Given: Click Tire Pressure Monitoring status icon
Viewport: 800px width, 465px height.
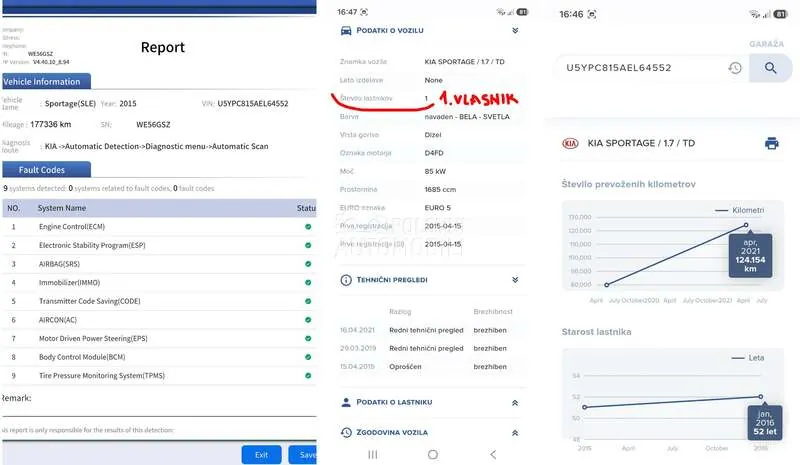Looking at the screenshot, I should (x=308, y=376).
